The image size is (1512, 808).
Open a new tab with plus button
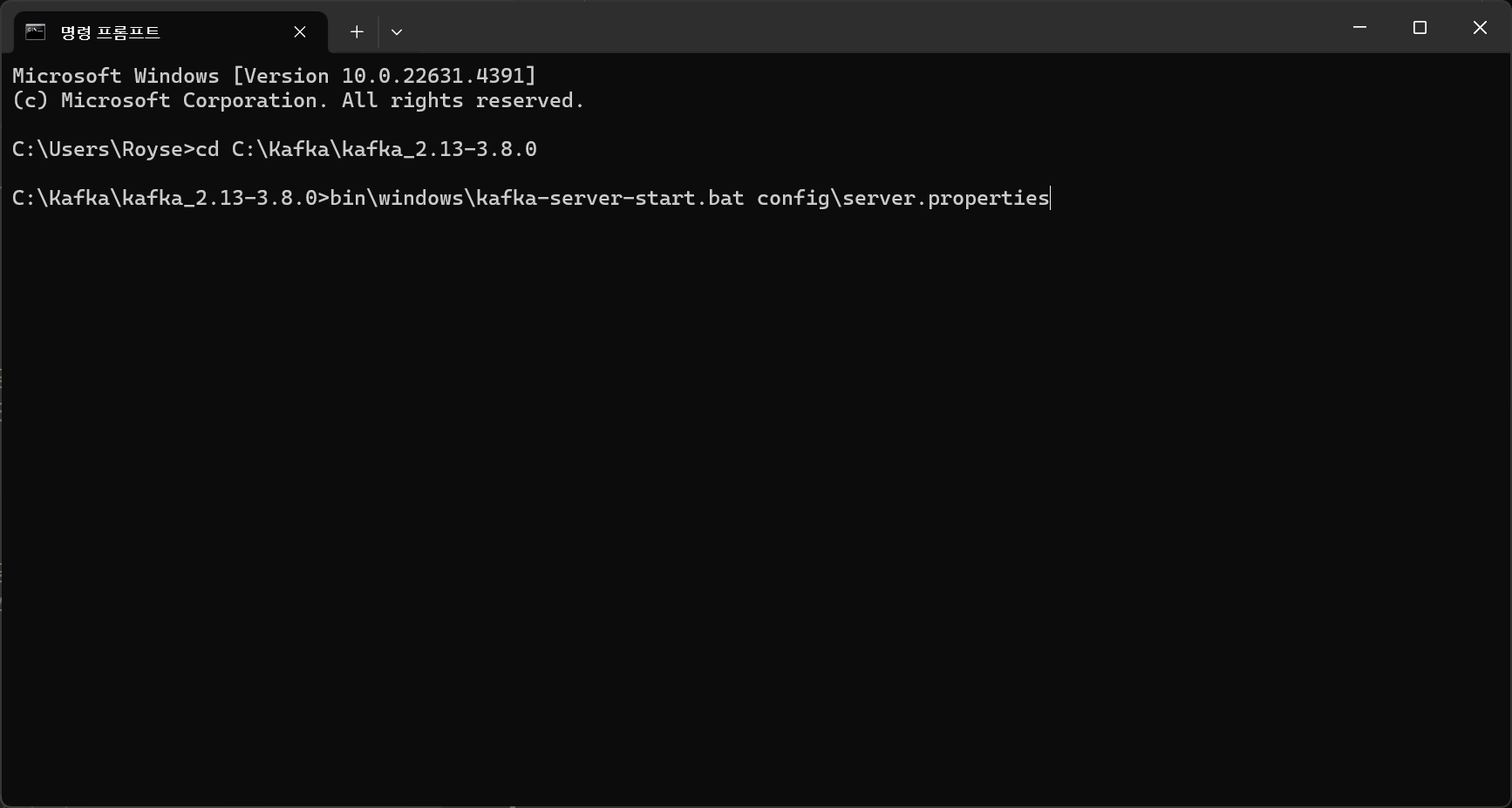tap(357, 32)
